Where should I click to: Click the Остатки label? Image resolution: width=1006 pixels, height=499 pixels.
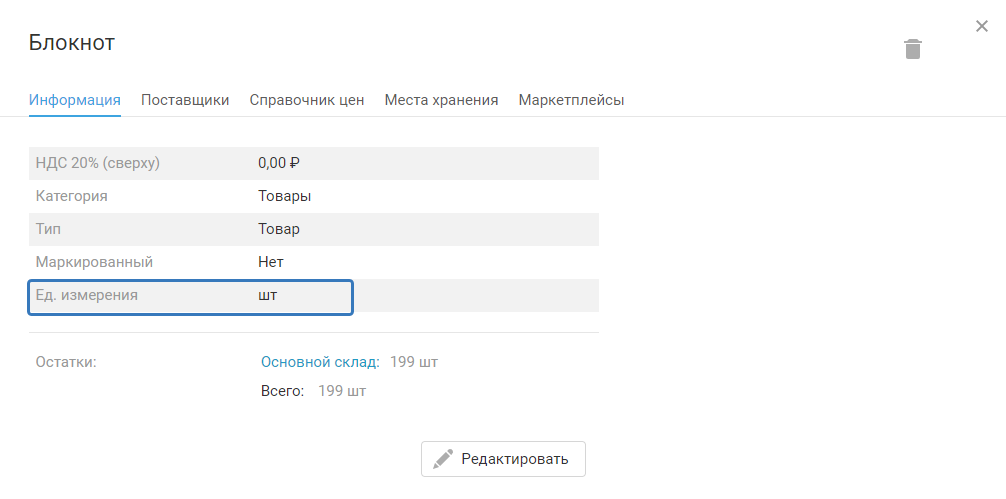[66, 361]
